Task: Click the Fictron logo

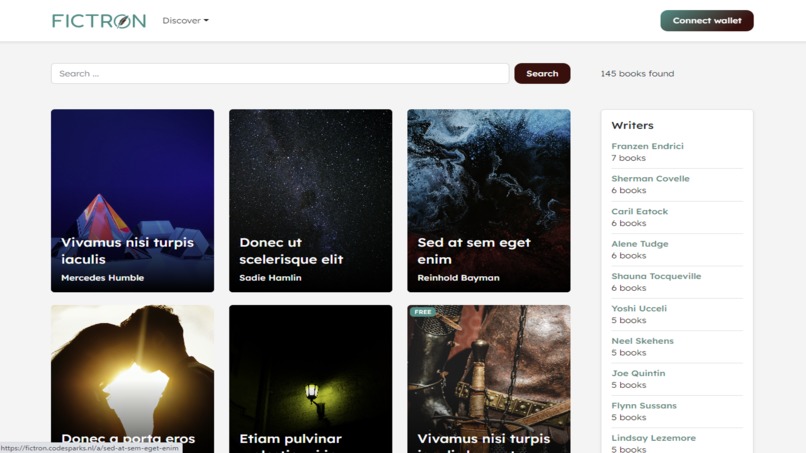Action: point(99,21)
